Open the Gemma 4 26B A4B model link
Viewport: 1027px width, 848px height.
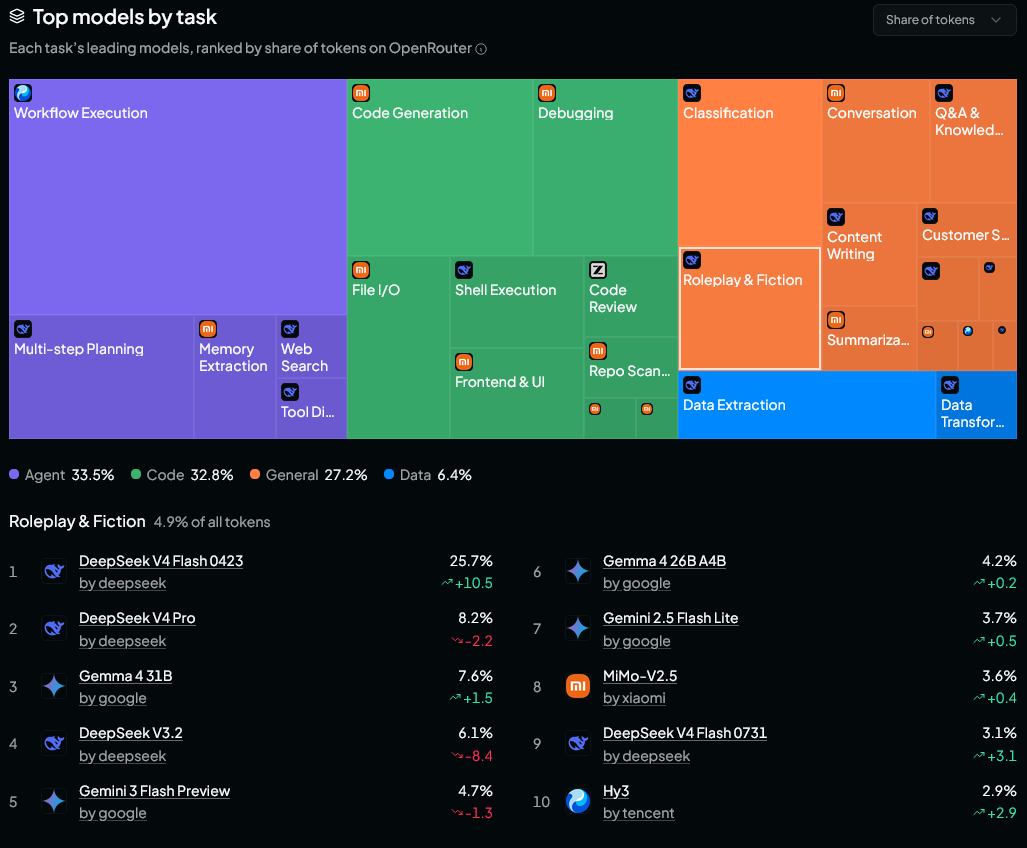pos(664,561)
